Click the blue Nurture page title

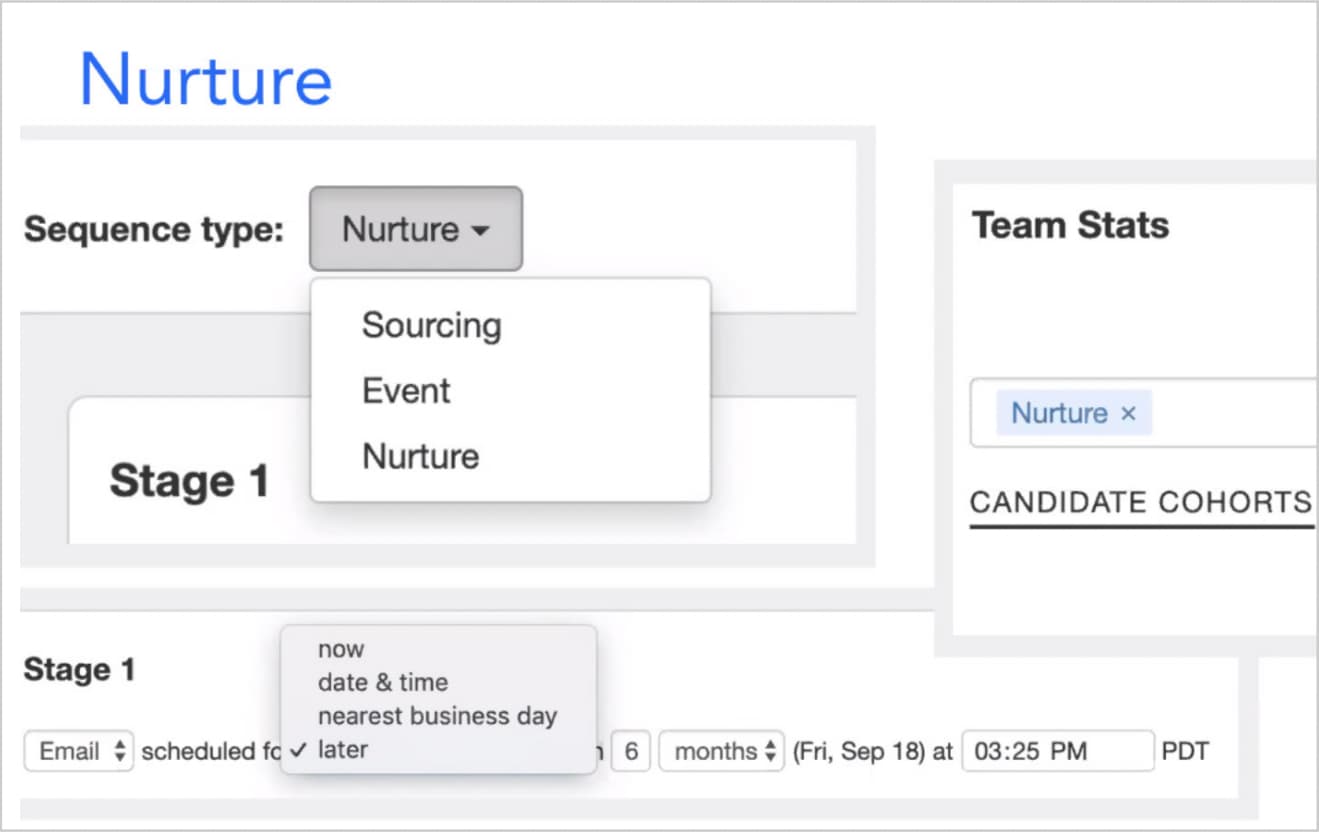click(205, 79)
